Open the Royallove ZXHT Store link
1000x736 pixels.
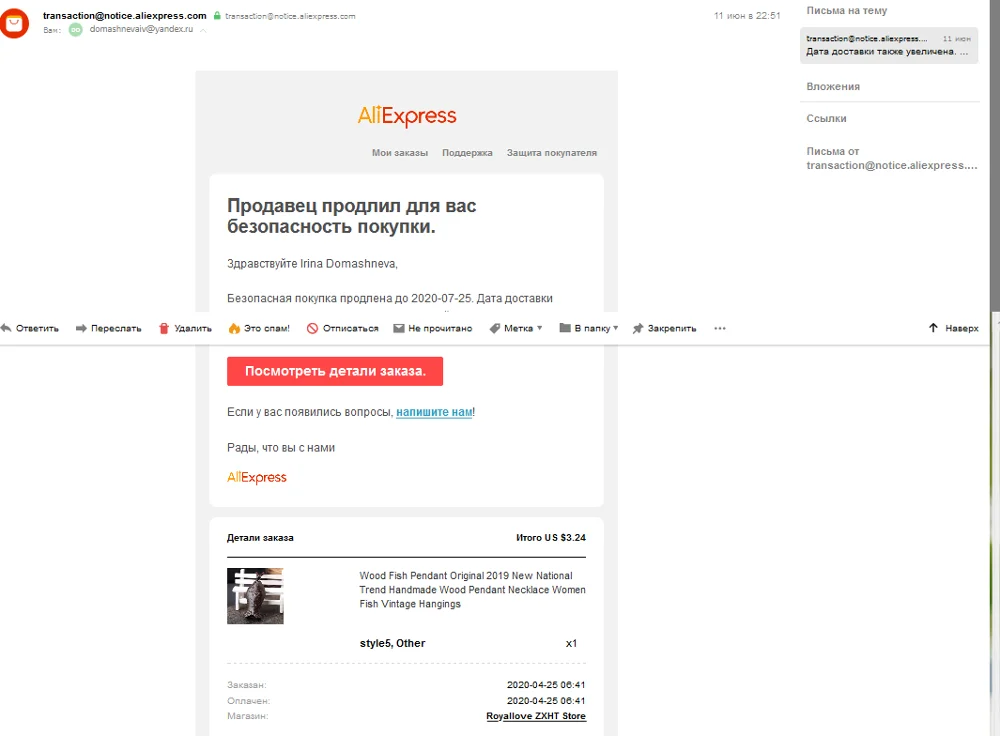click(536, 716)
